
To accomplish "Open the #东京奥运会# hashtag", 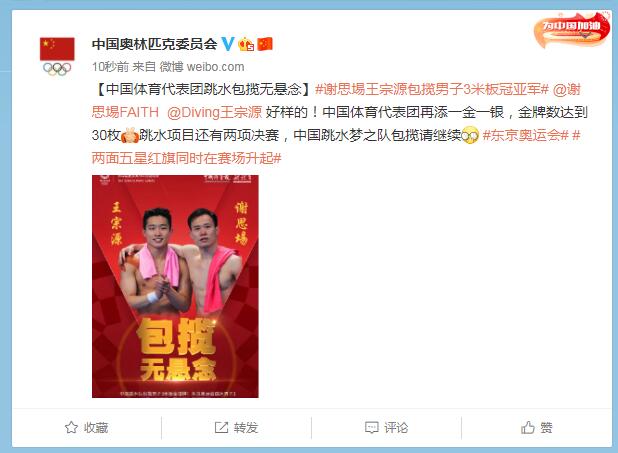I will [525, 135].
